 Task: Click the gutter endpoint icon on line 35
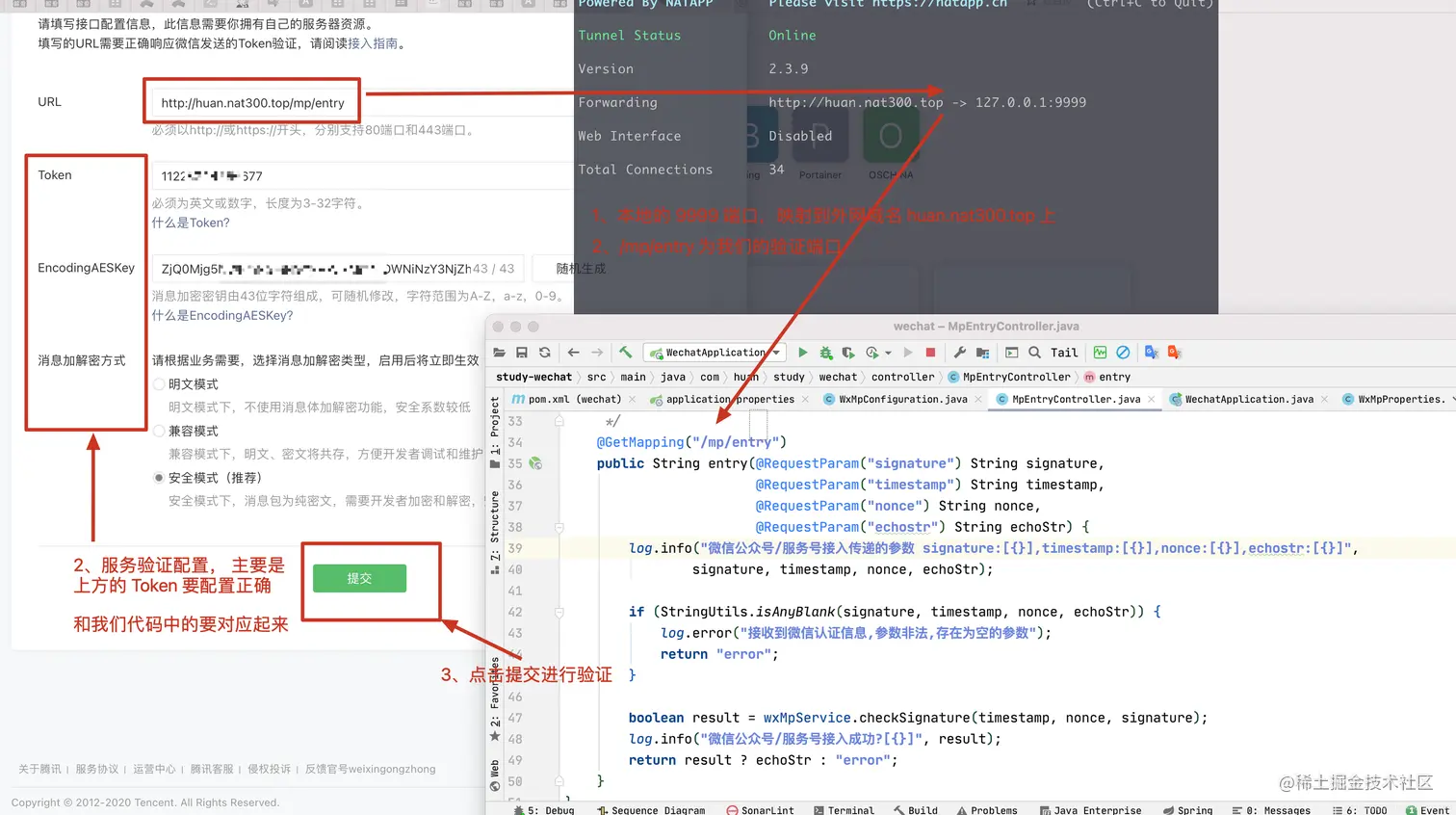tap(535, 463)
